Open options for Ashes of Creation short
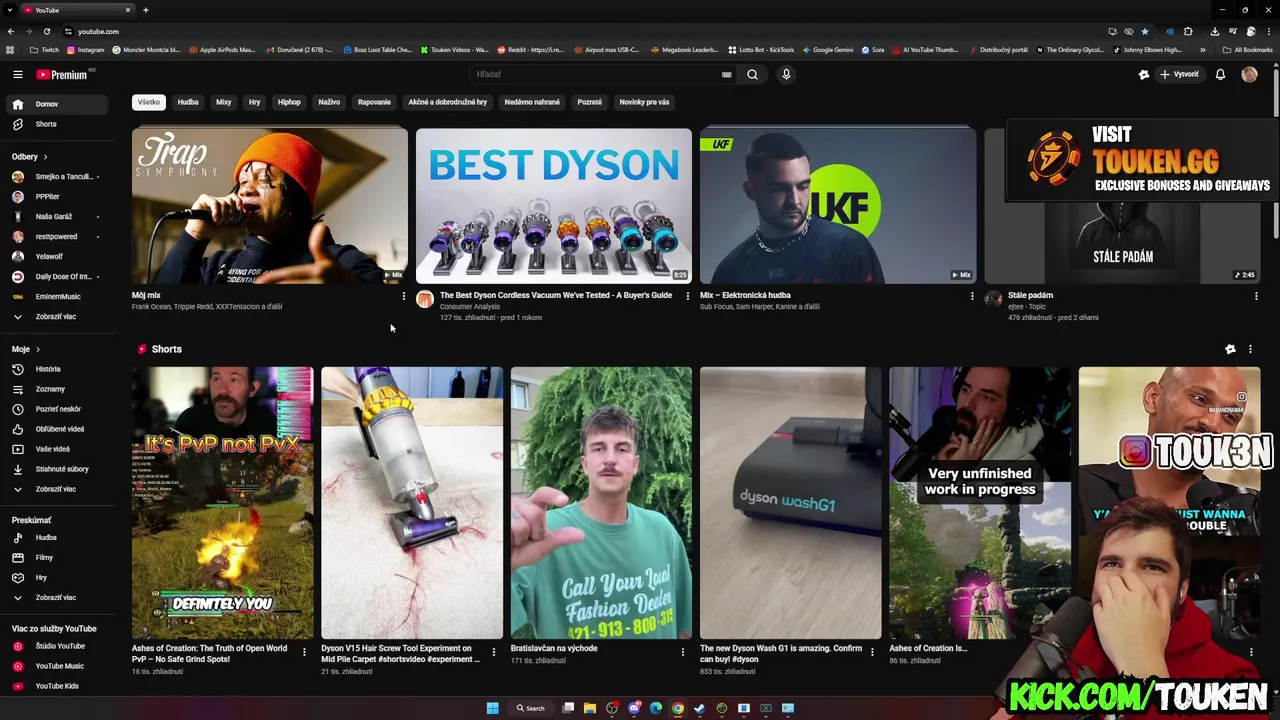1280x720 pixels. (304, 652)
